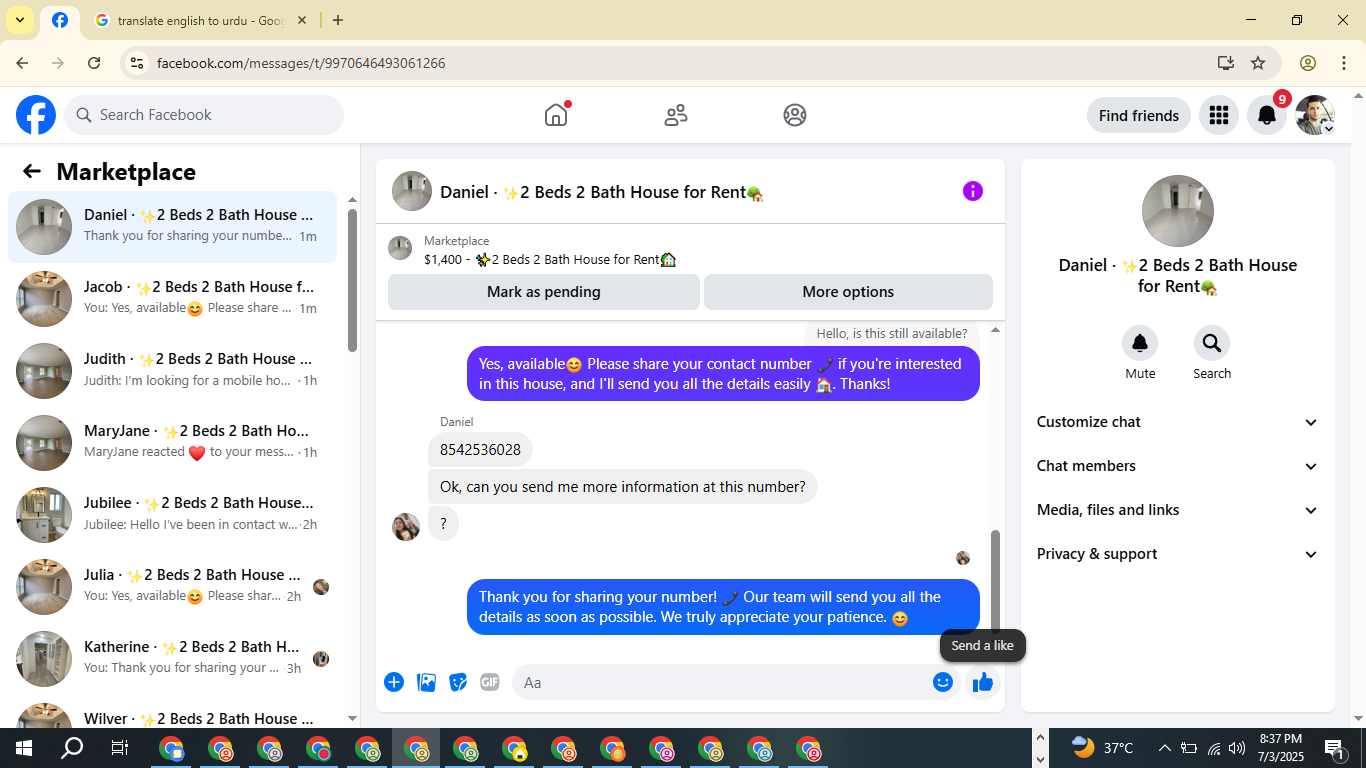The image size is (1366, 768).
Task: Open Katherine conversation in list
Action: (x=172, y=658)
